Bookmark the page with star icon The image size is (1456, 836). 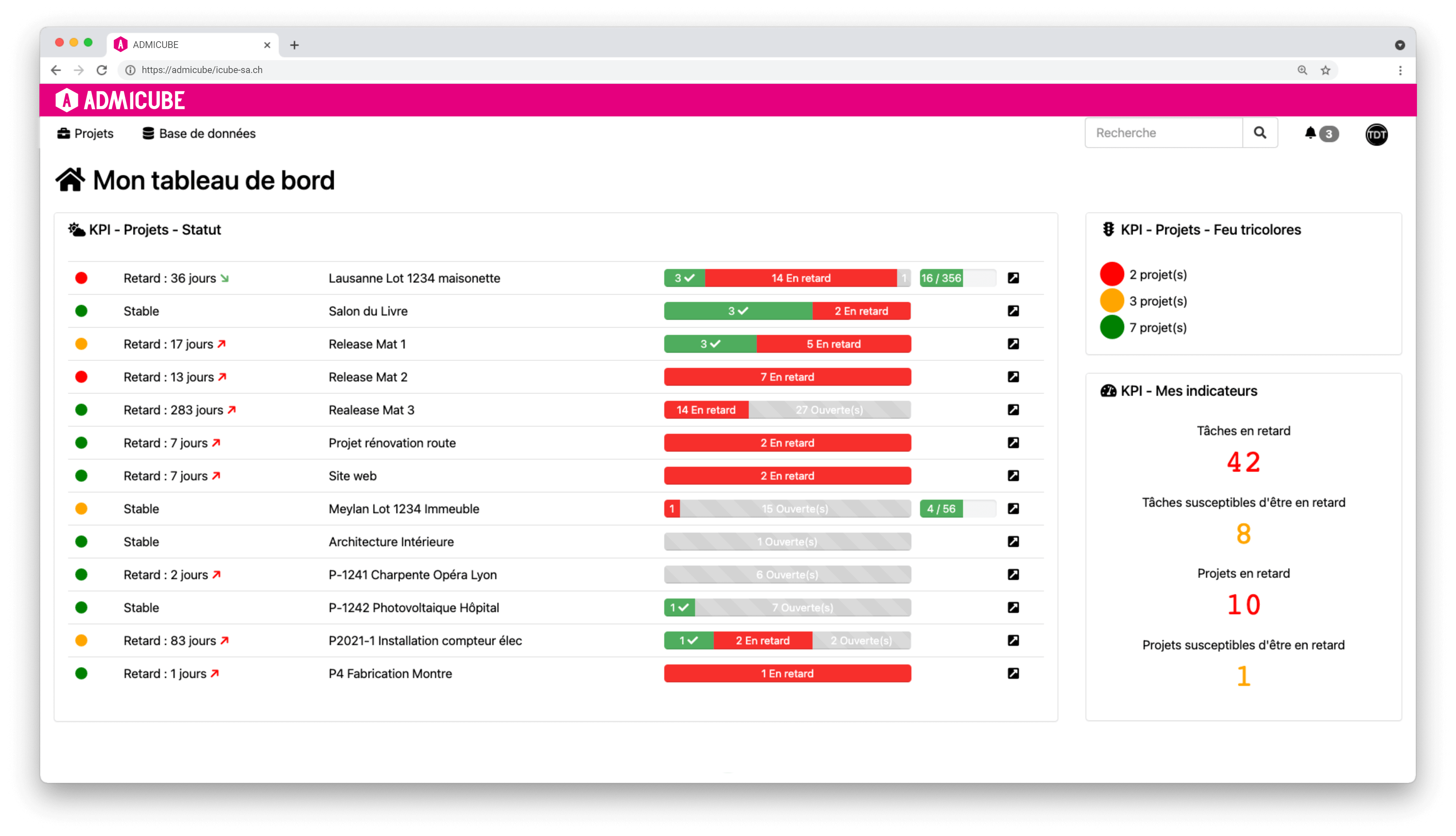pyautogui.click(x=1325, y=70)
